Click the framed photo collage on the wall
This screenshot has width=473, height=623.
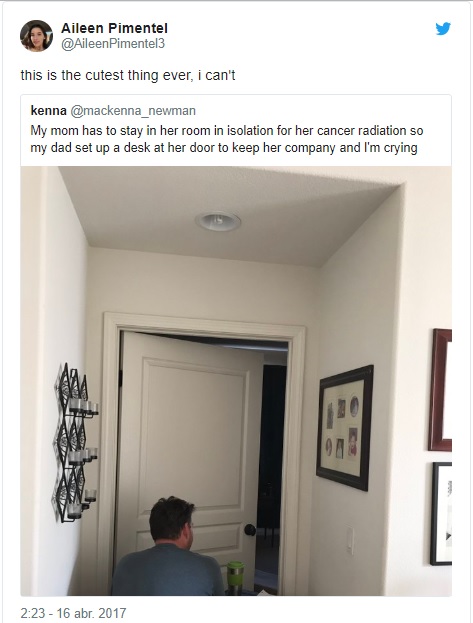345,428
